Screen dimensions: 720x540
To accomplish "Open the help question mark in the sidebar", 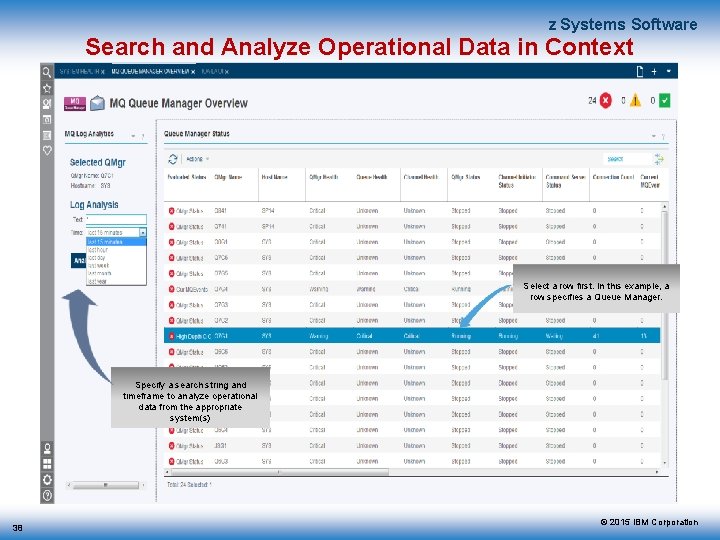I will (47, 495).
